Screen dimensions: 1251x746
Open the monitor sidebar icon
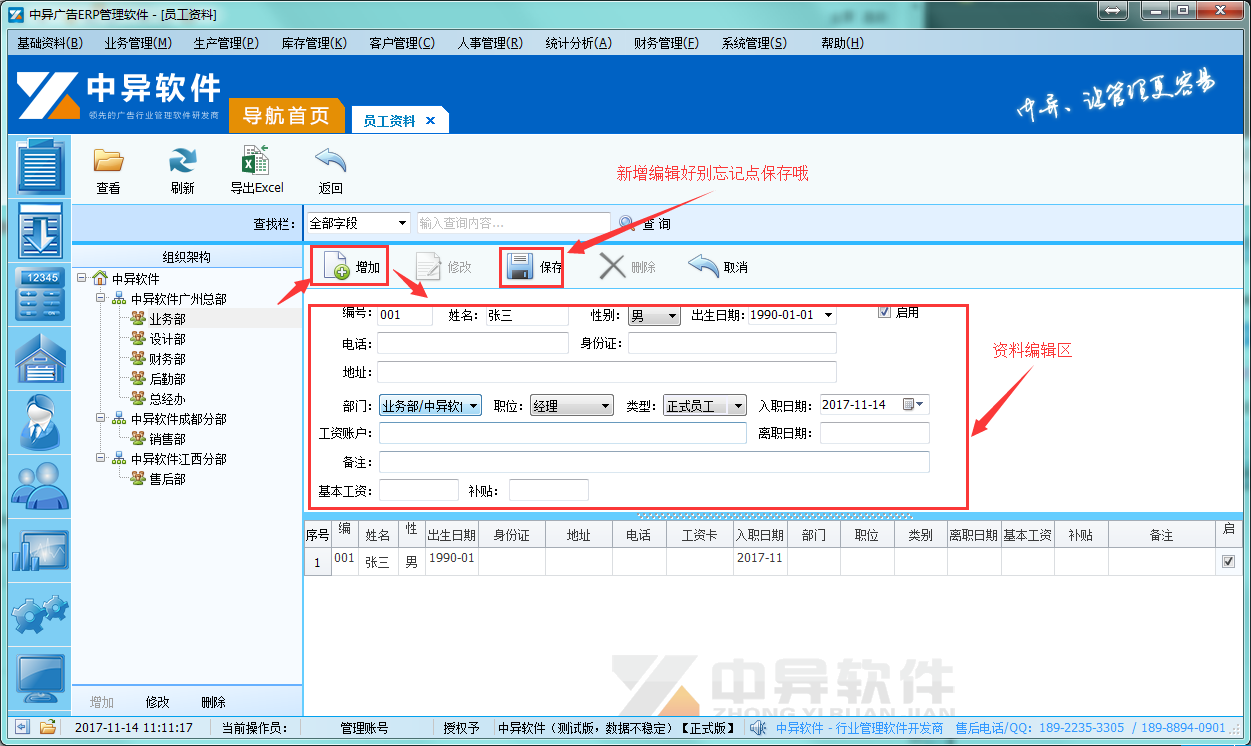40,679
